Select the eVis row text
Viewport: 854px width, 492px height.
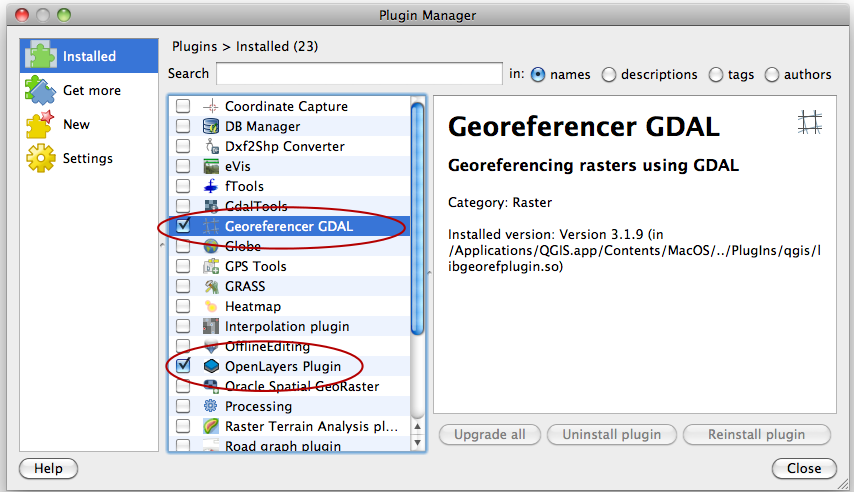(x=237, y=166)
